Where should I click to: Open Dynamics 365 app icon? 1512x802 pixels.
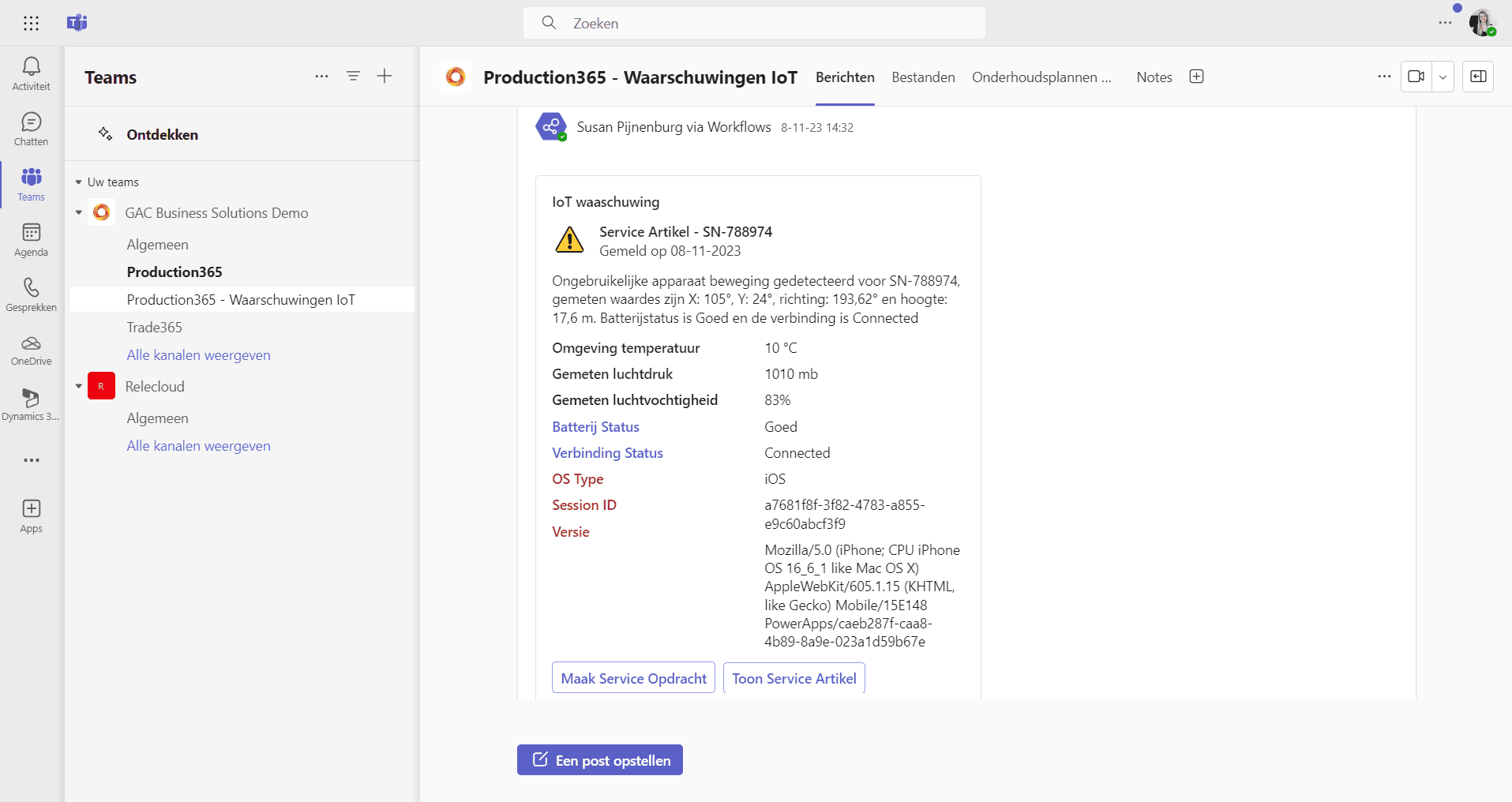[x=32, y=405]
